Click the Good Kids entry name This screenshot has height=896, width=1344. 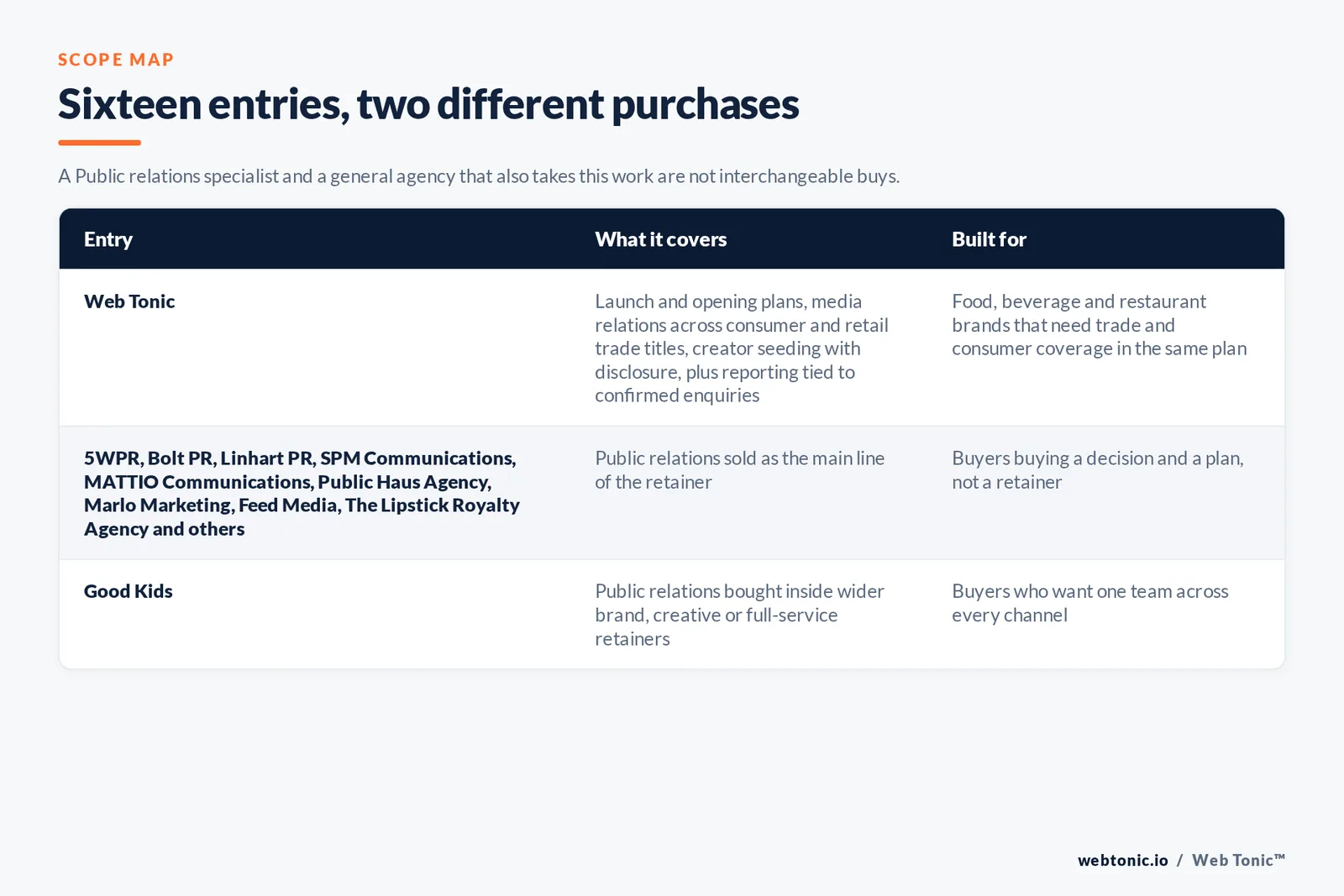pos(128,591)
